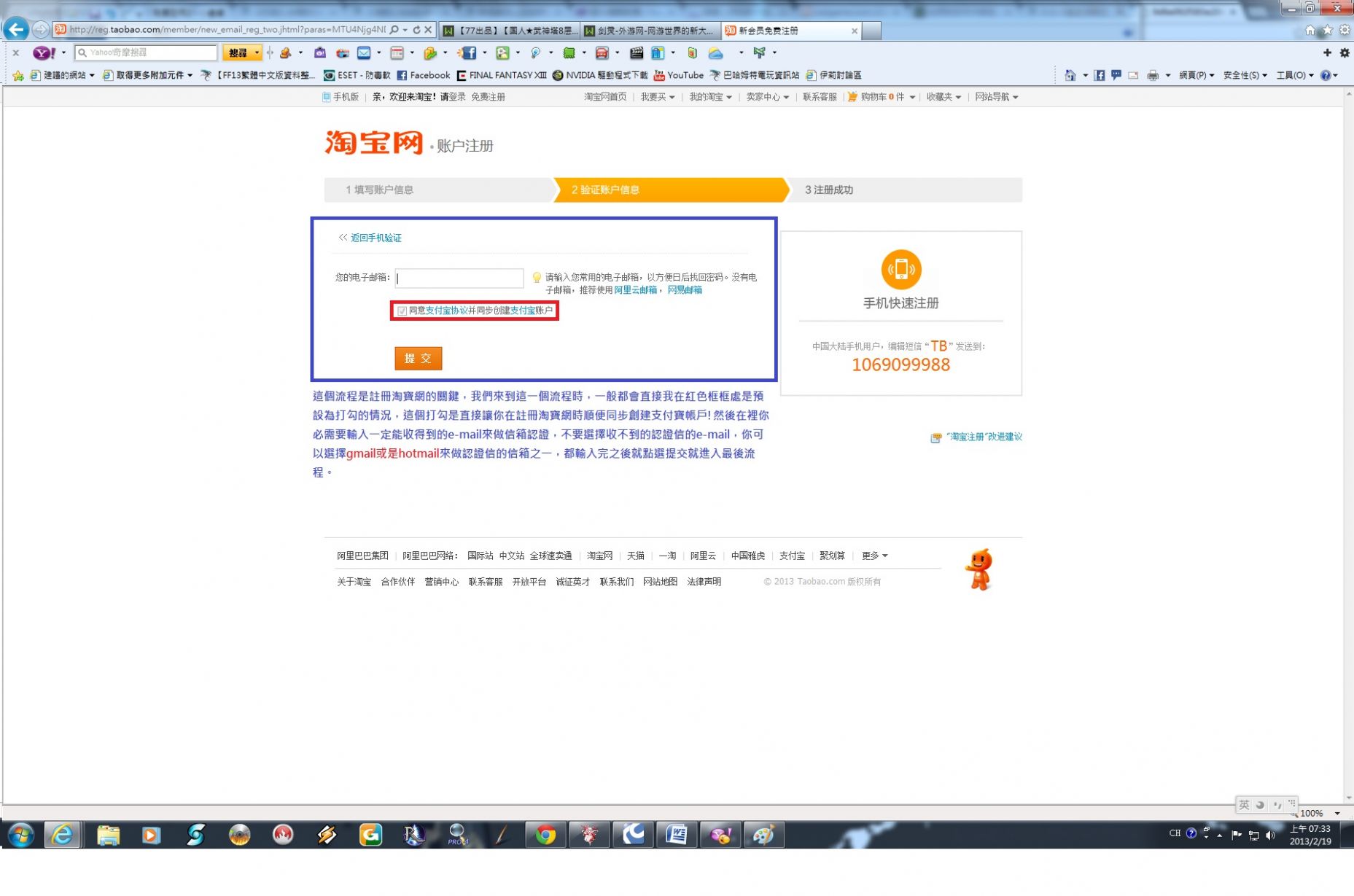The image size is (1354, 896).
Task: Click the 返回手机验证 link
Action: (376, 238)
